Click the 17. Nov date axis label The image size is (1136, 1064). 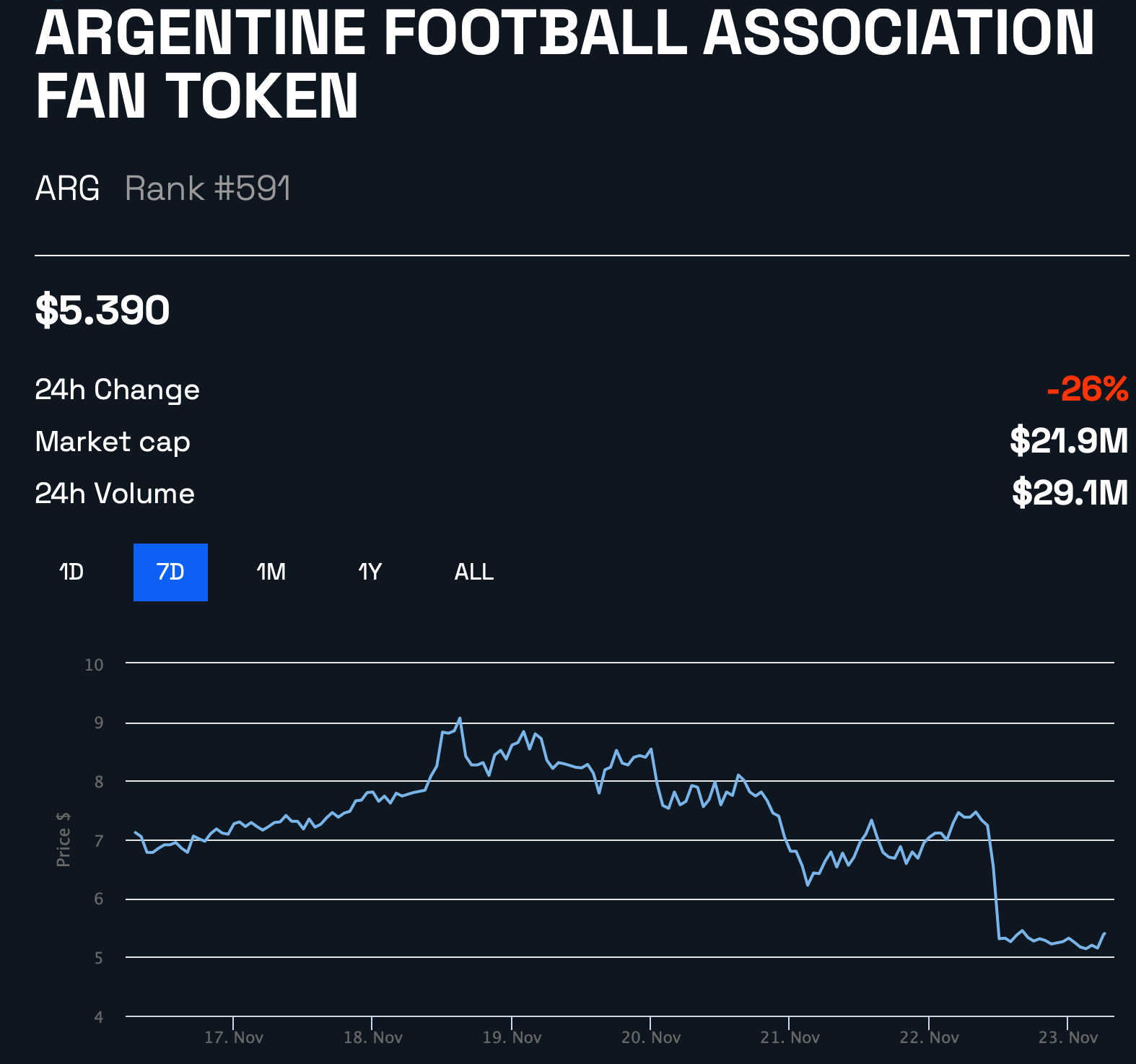pyautogui.click(x=234, y=1038)
